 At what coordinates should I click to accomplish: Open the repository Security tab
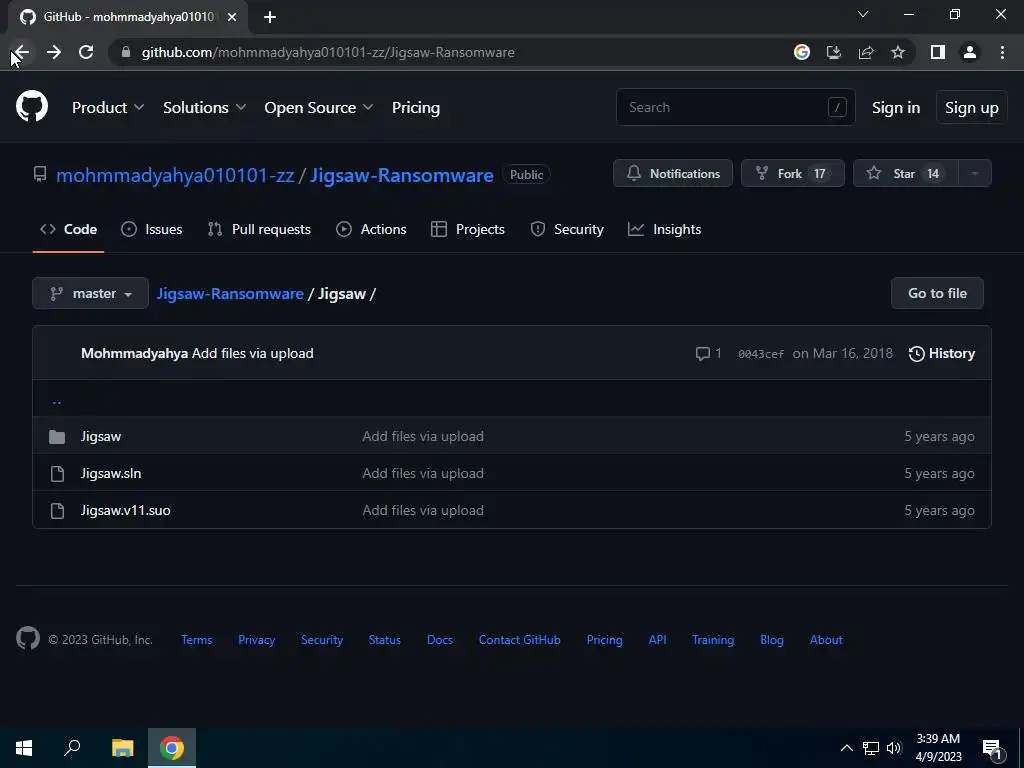pyautogui.click(x=567, y=229)
